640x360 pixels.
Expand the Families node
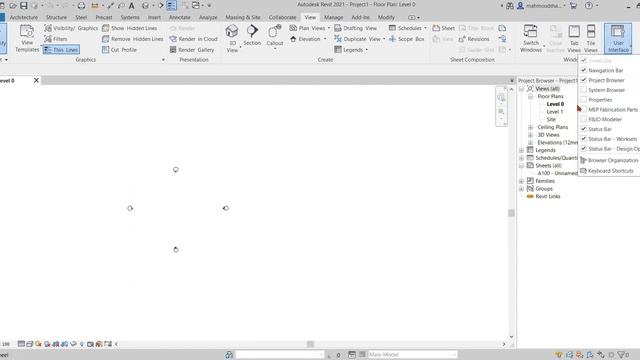(521, 181)
